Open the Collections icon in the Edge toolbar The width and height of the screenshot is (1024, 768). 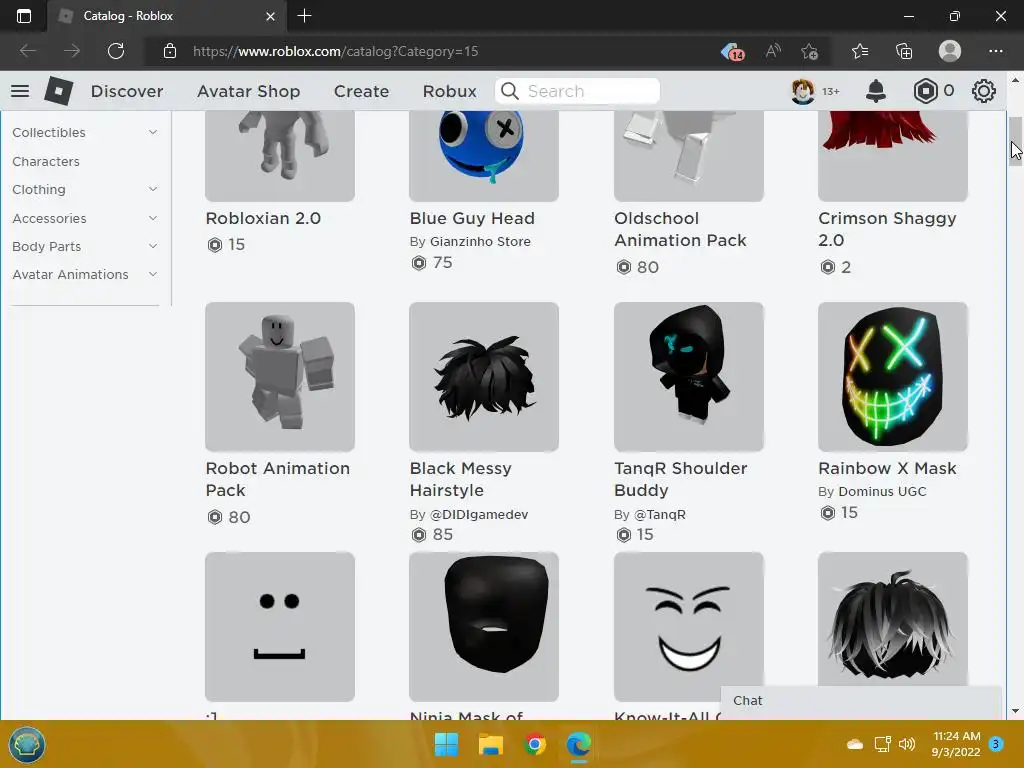(904, 51)
